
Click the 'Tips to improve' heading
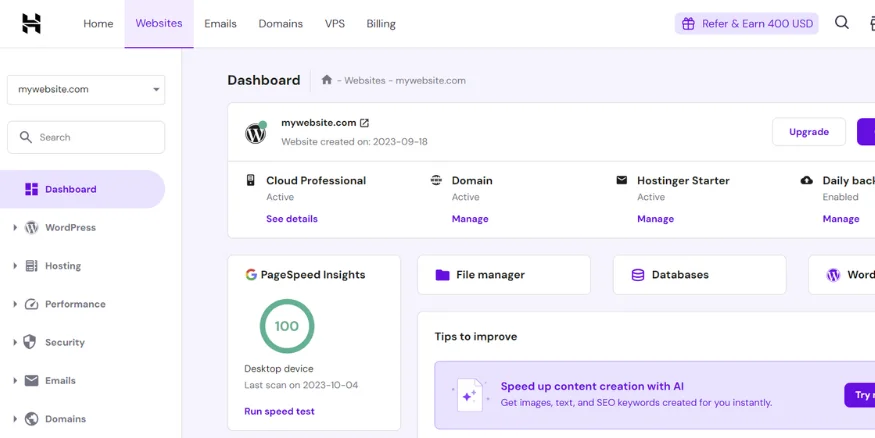pos(476,336)
